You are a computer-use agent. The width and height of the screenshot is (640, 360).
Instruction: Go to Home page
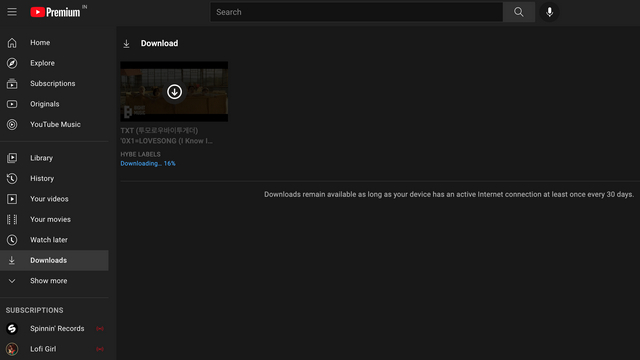pos(54,42)
